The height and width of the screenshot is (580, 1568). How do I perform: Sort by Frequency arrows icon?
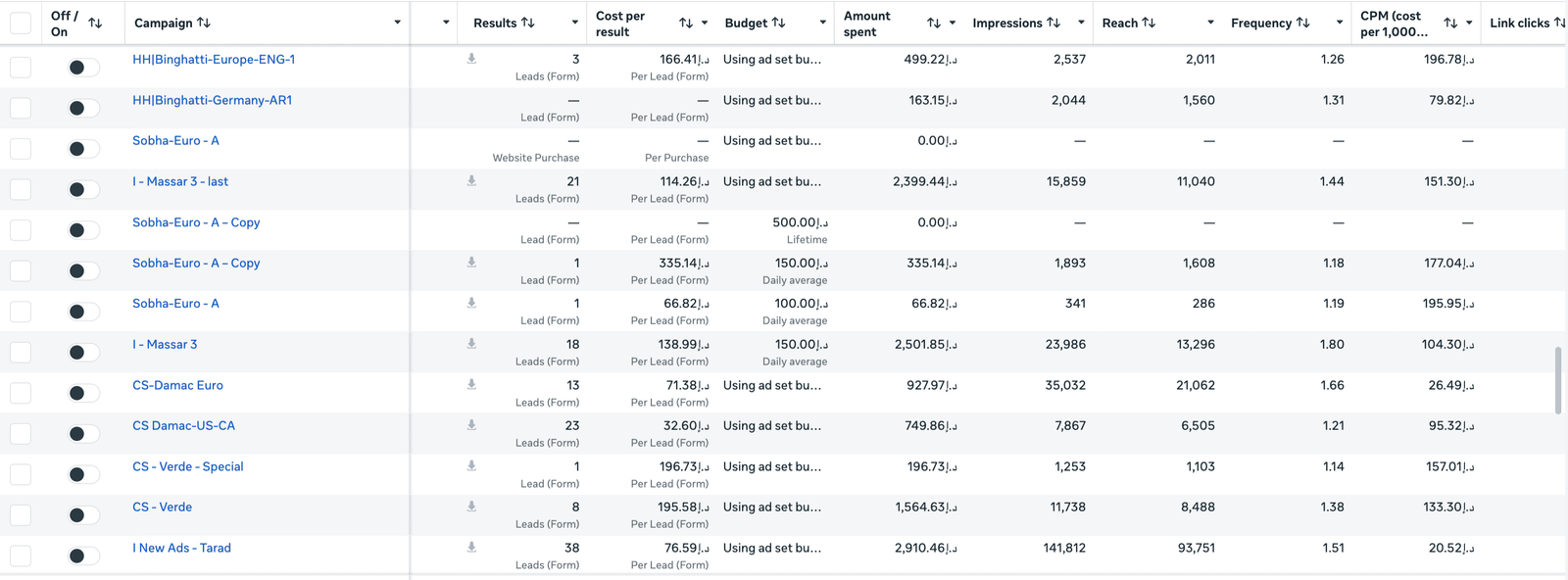[1303, 23]
